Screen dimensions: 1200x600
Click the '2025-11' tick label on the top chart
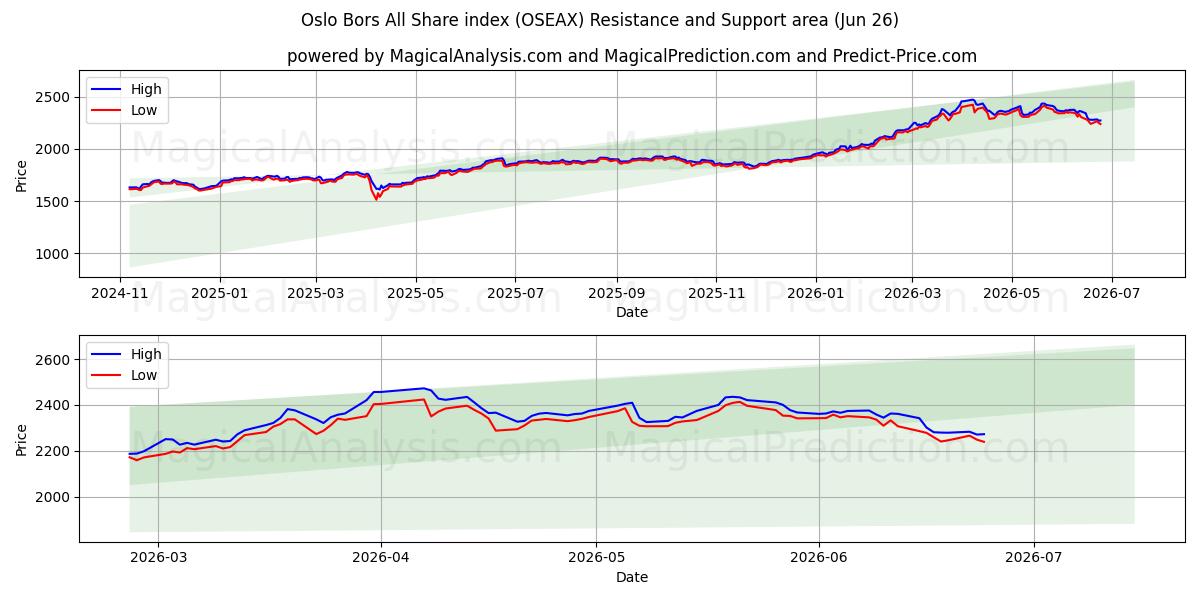pyautogui.click(x=715, y=292)
